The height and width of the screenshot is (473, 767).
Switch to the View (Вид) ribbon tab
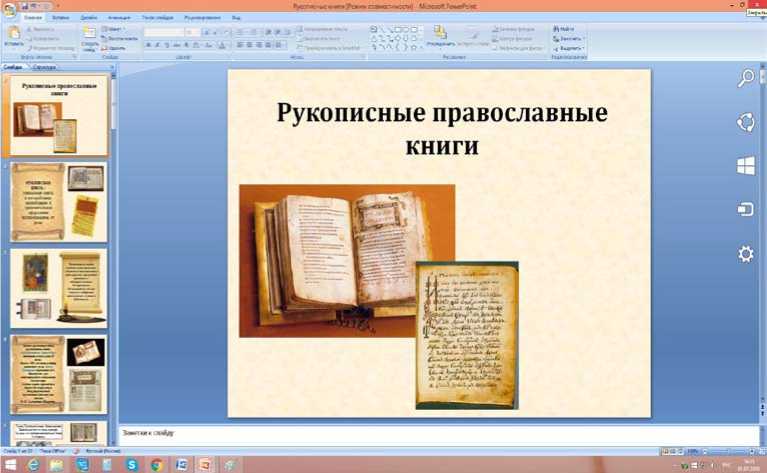coord(236,18)
